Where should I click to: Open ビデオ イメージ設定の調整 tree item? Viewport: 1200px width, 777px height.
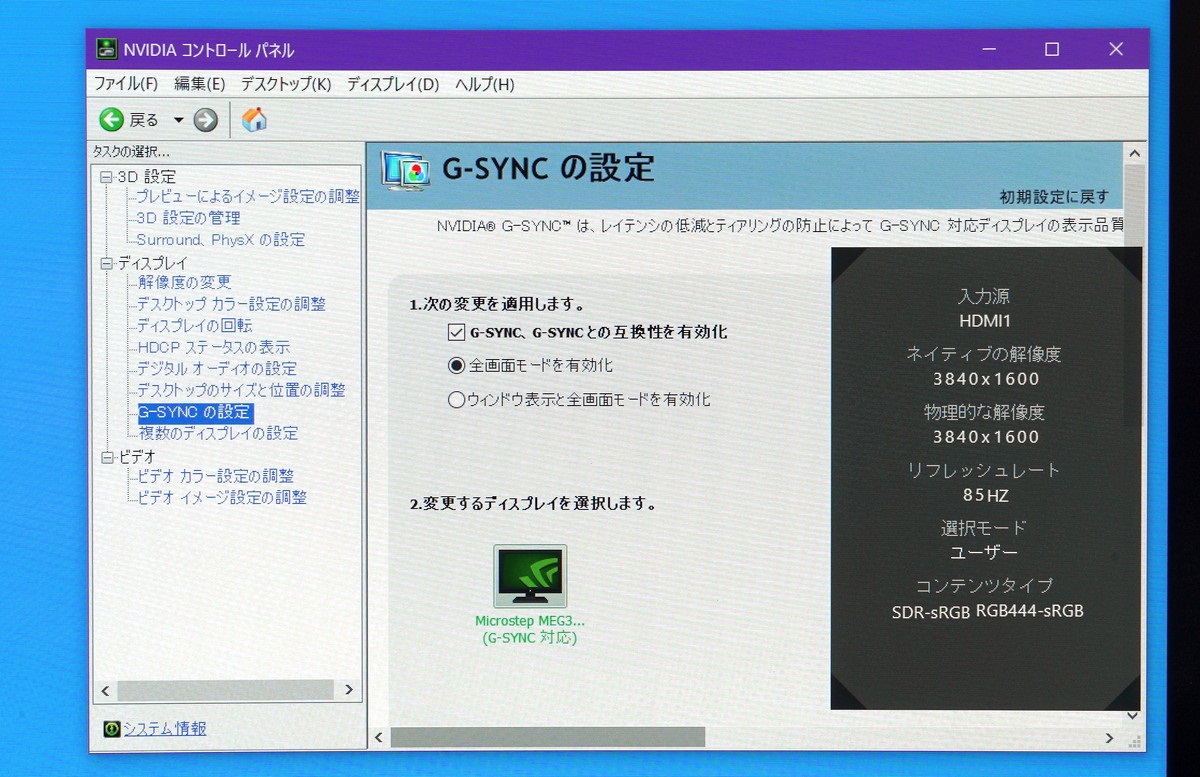pos(222,497)
